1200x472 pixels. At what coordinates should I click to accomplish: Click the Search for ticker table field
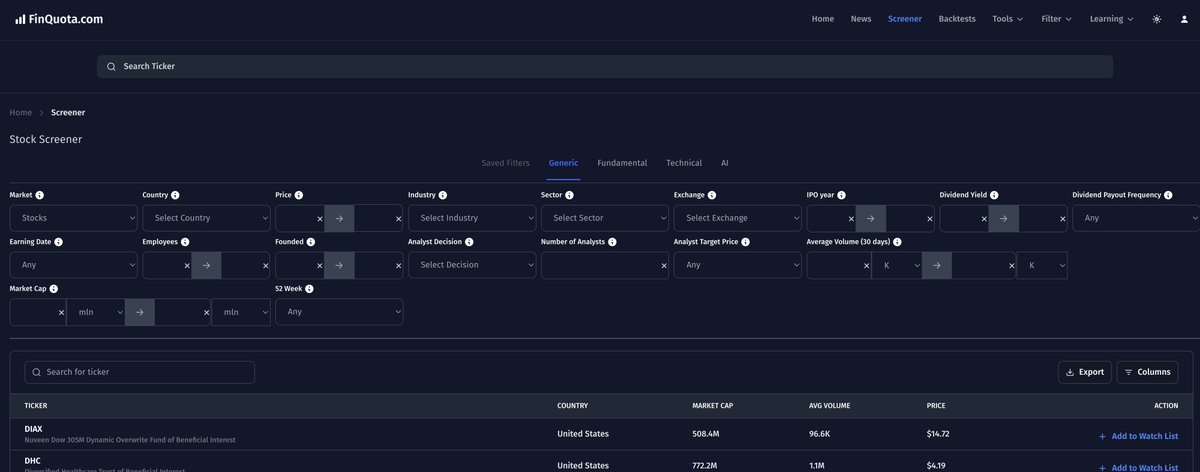140,372
